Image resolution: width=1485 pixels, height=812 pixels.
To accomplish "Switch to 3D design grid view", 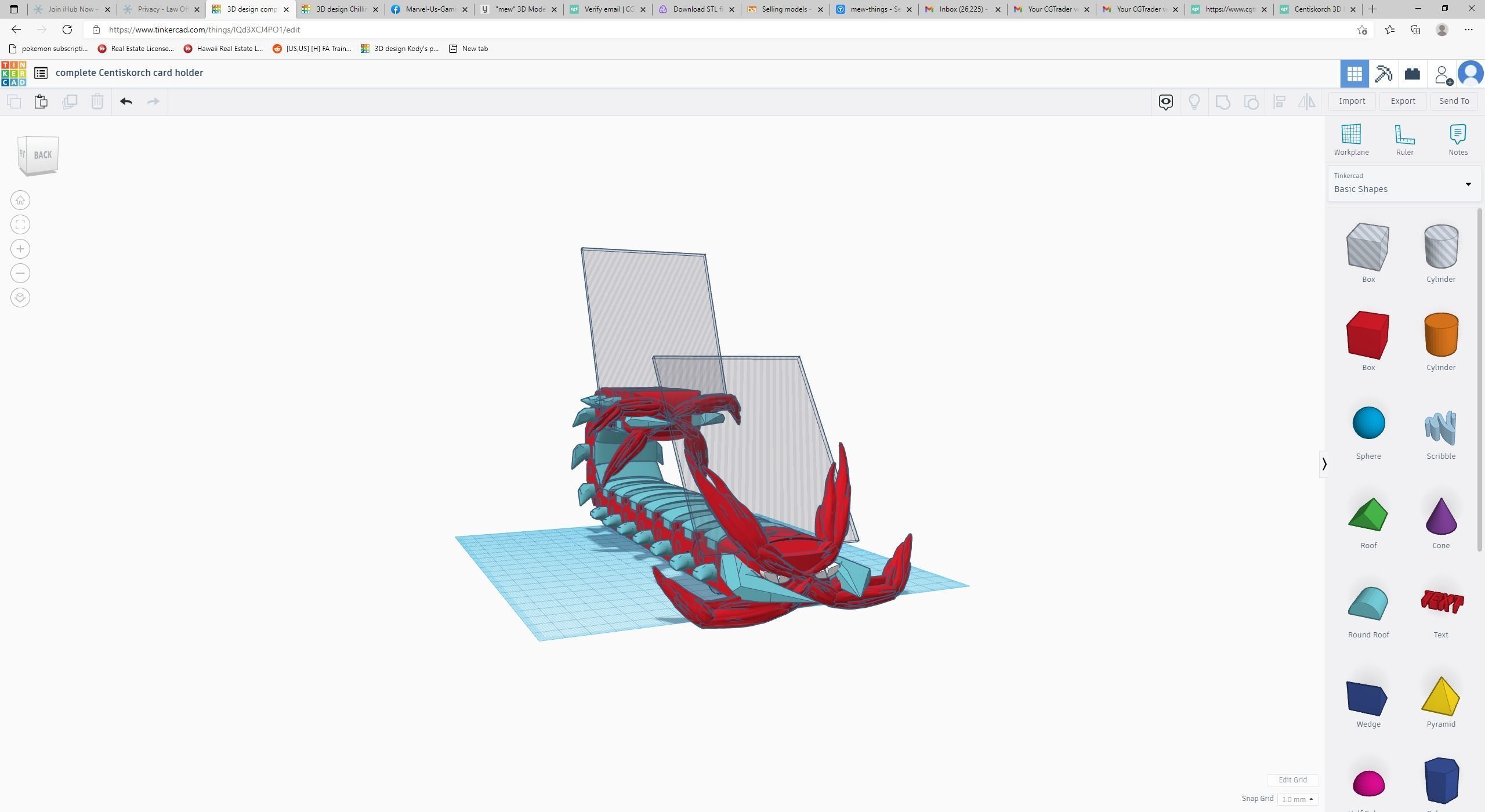I will [1354, 74].
